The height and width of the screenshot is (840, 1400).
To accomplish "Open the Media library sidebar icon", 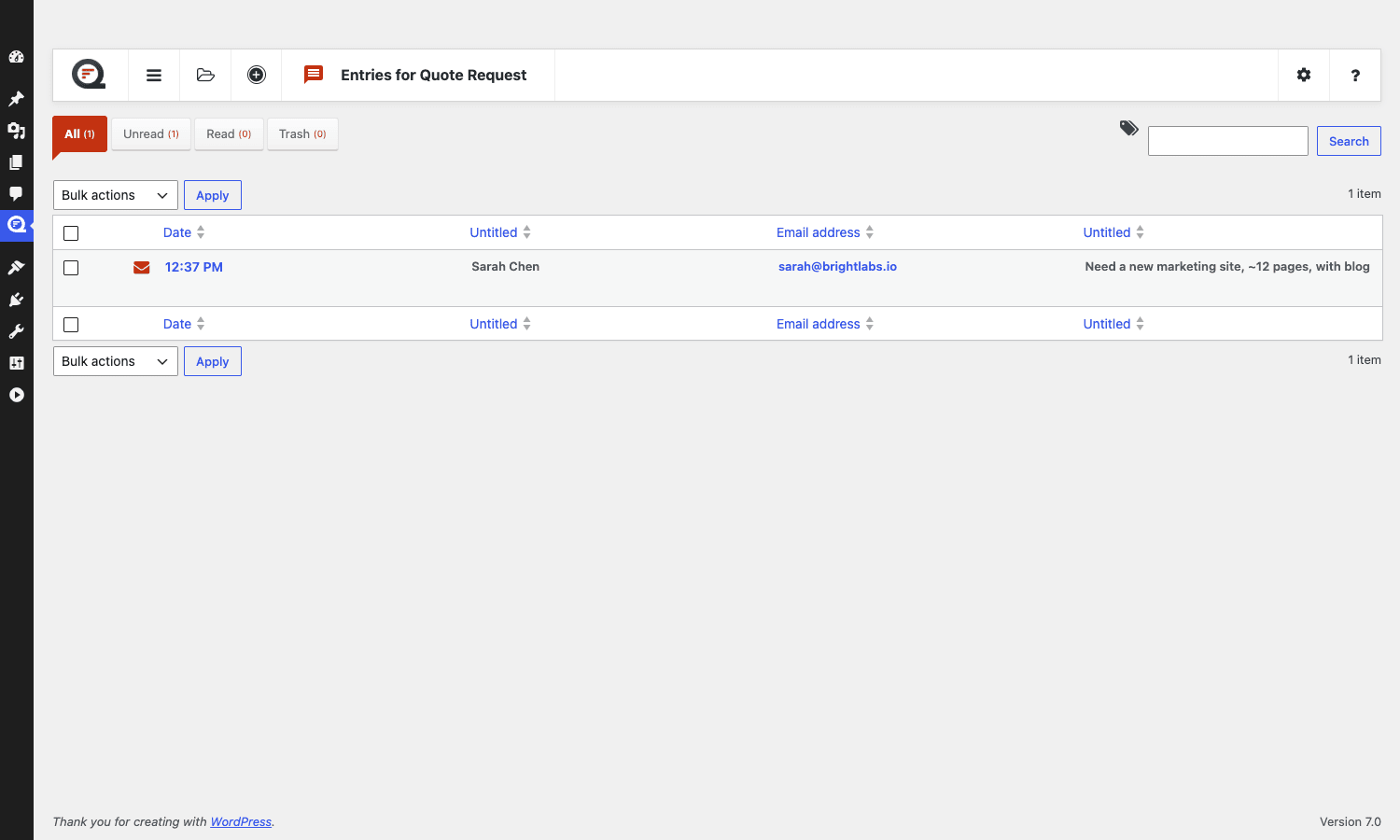I will point(16,131).
